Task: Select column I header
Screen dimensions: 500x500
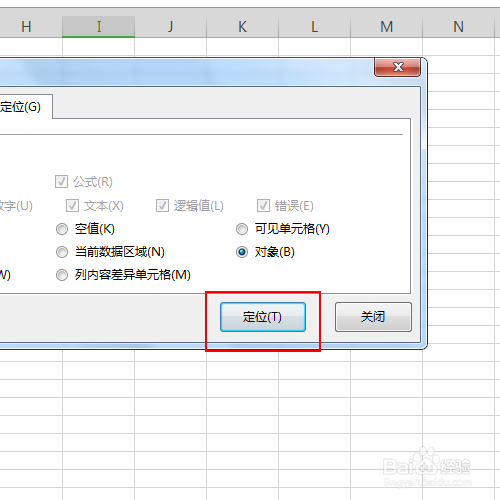Action: [99, 27]
